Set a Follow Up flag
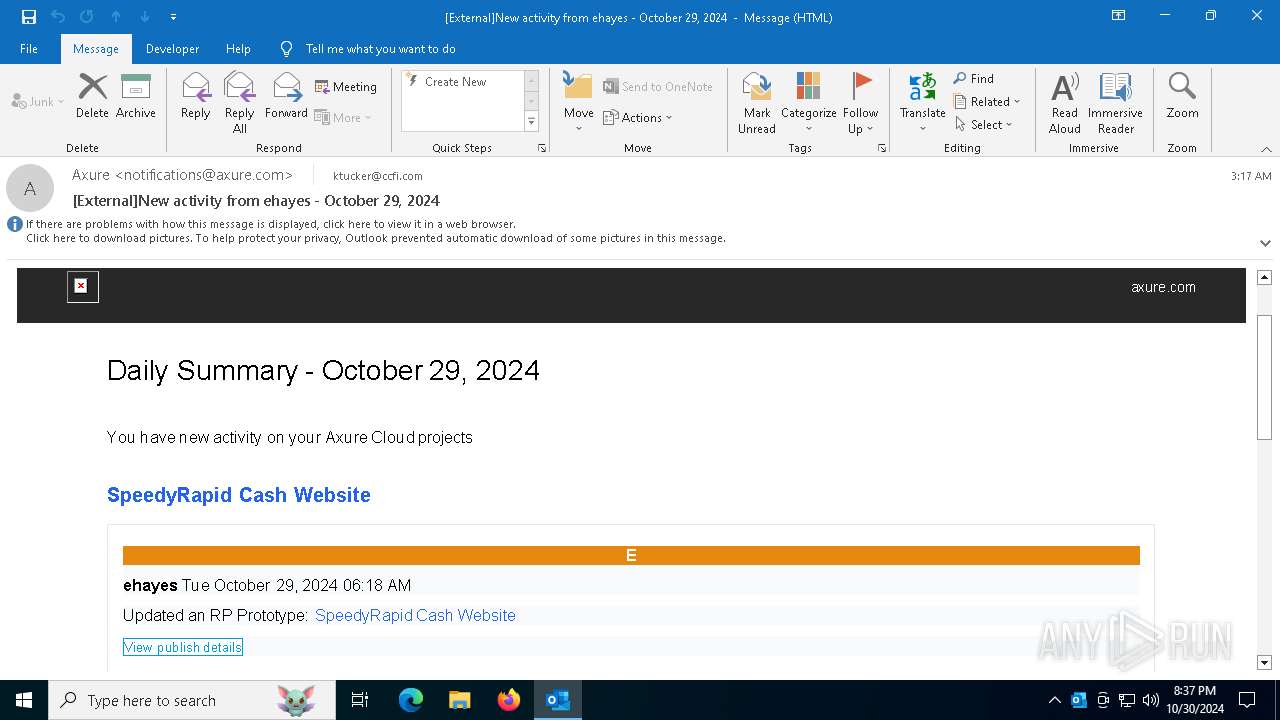The image size is (1280, 720). 860,102
